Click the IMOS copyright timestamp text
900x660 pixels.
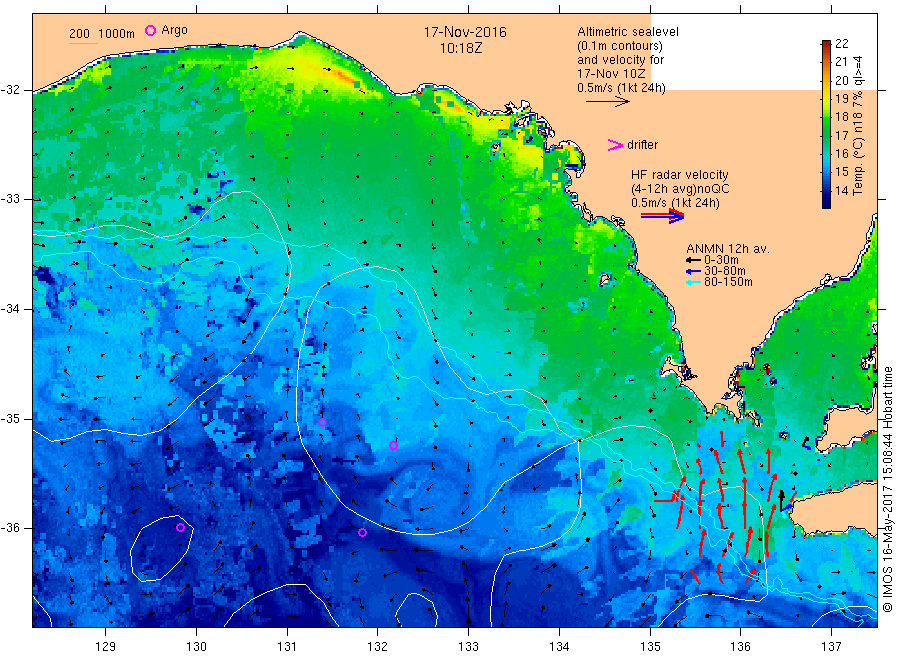click(x=888, y=490)
